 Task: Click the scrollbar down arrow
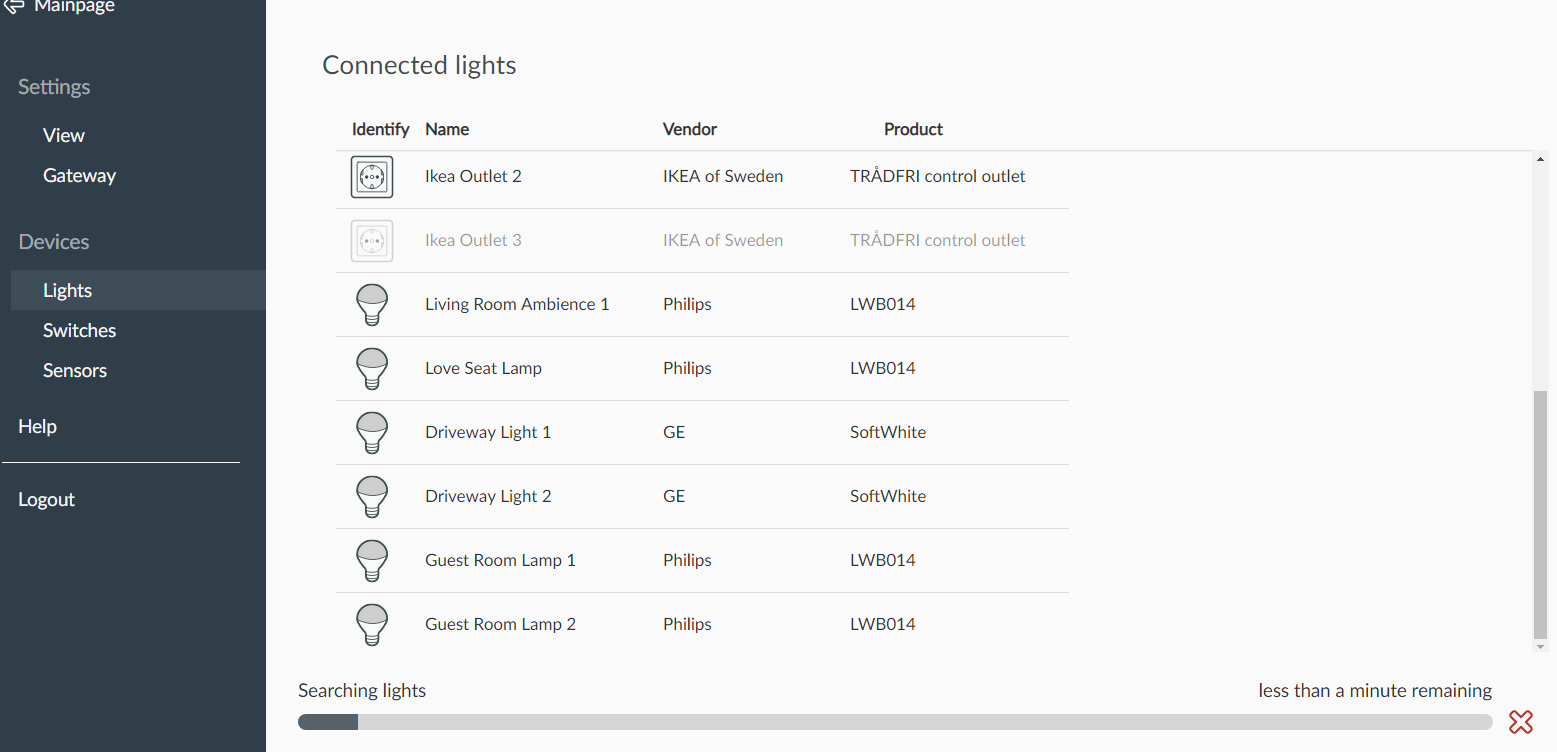click(x=1540, y=647)
